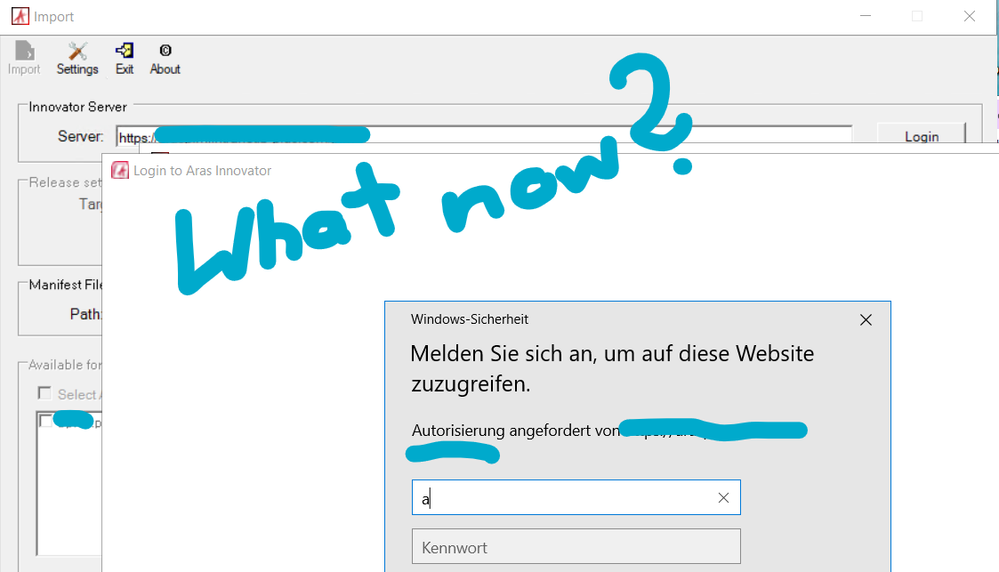Click the Import window title text
The image size is (999, 572).
coord(55,16)
